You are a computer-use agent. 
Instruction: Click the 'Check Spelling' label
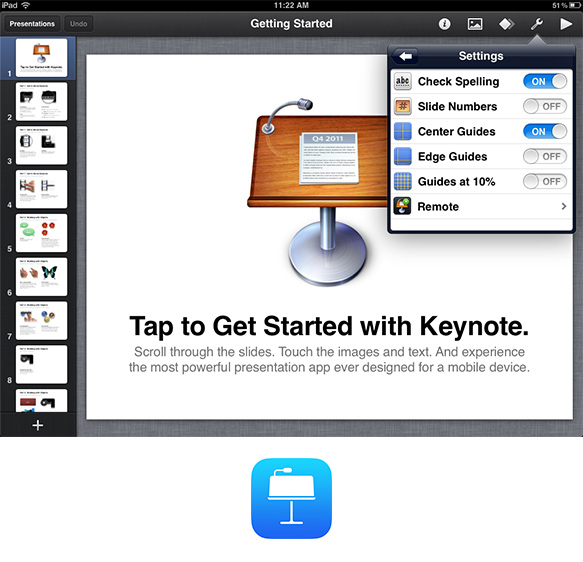coord(458,82)
